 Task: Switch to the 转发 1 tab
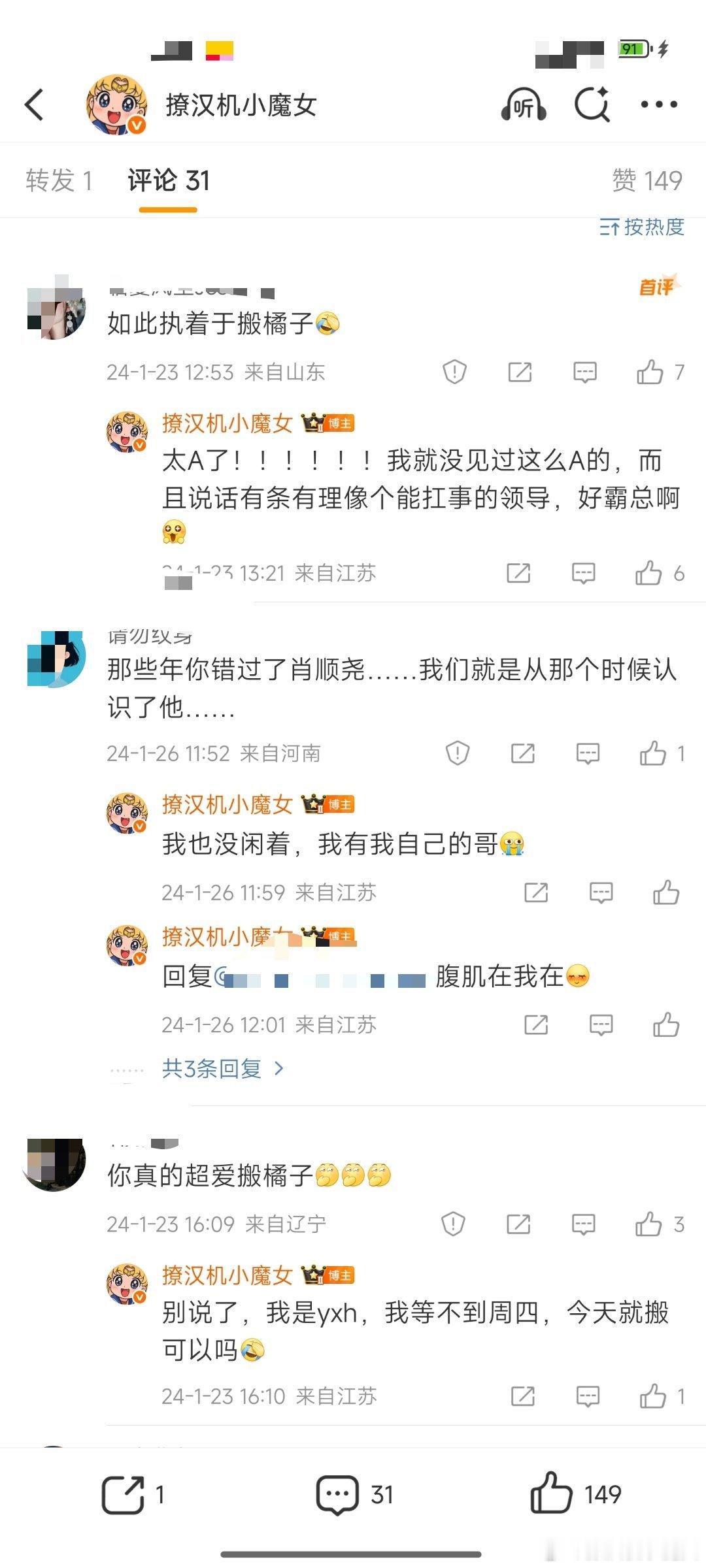pyautogui.click(x=59, y=180)
